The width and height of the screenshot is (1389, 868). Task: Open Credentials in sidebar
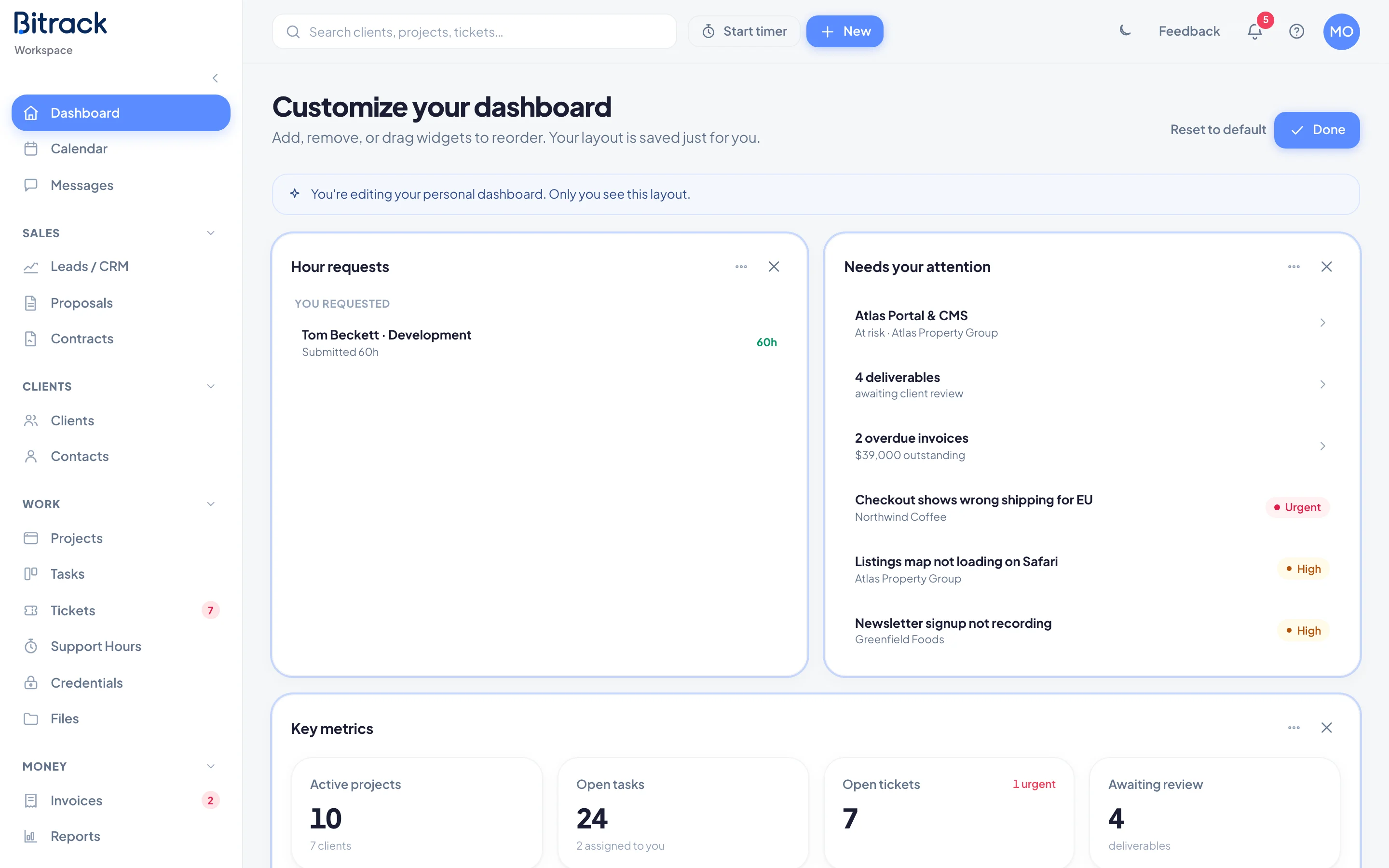(121, 682)
